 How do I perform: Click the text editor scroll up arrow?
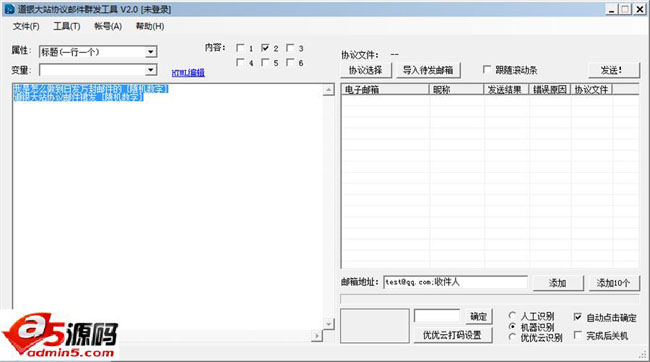pos(328,90)
